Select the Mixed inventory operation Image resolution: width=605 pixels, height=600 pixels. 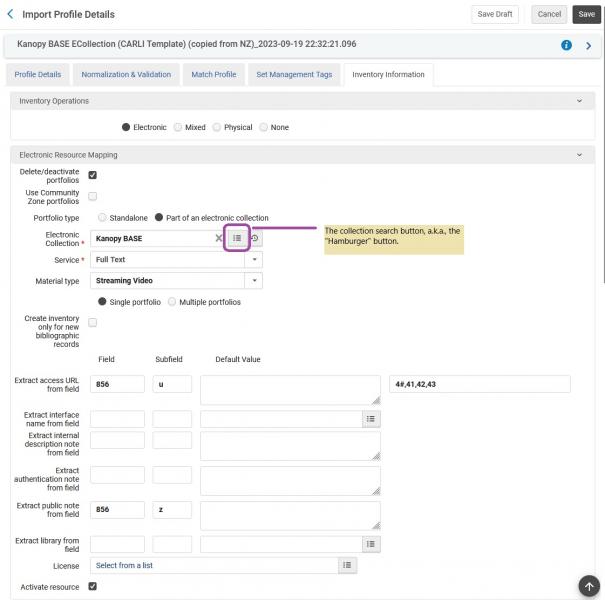click(178, 127)
